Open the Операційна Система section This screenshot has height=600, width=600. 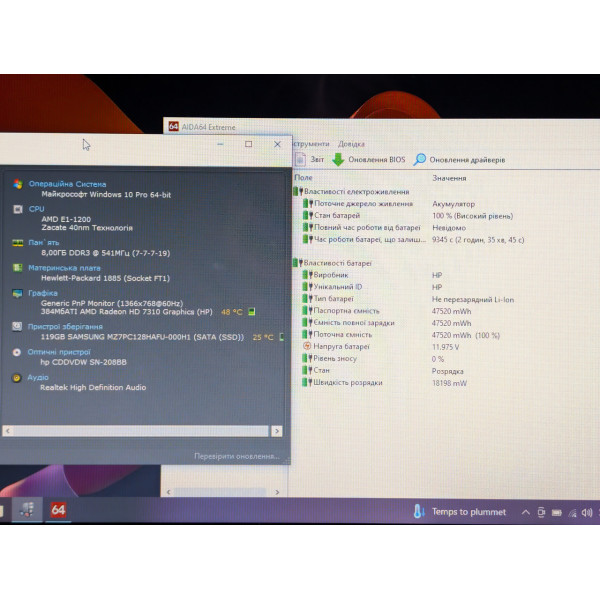(67, 184)
